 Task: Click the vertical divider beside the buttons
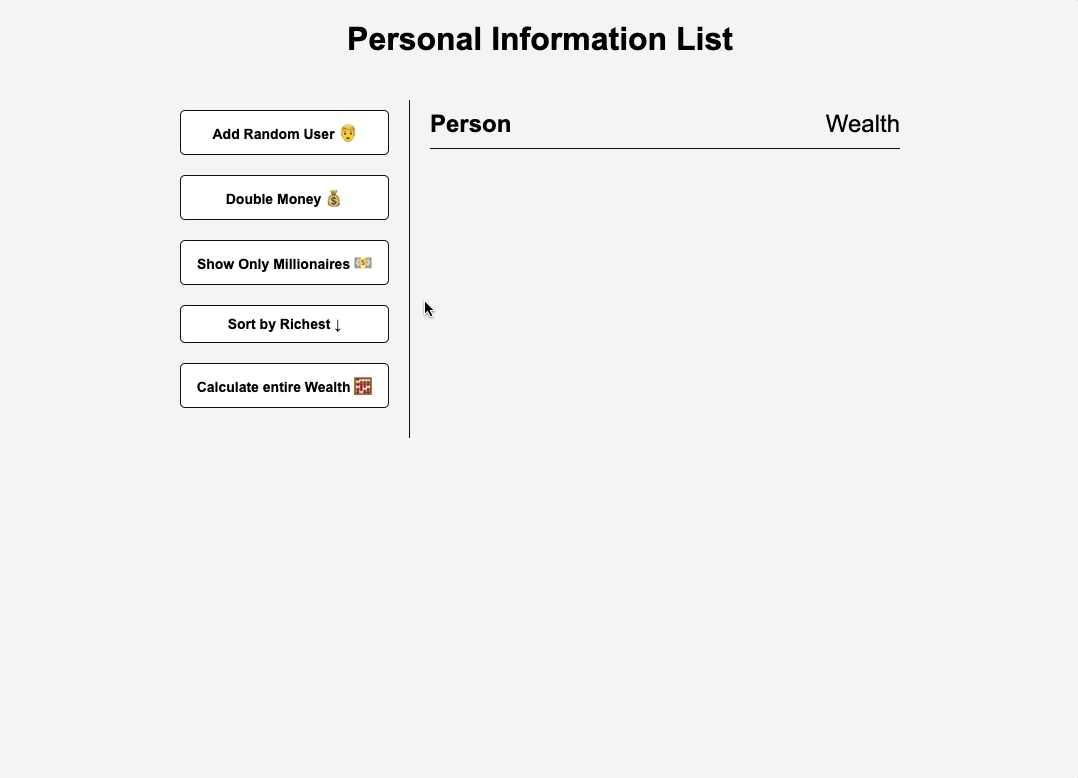[409, 268]
